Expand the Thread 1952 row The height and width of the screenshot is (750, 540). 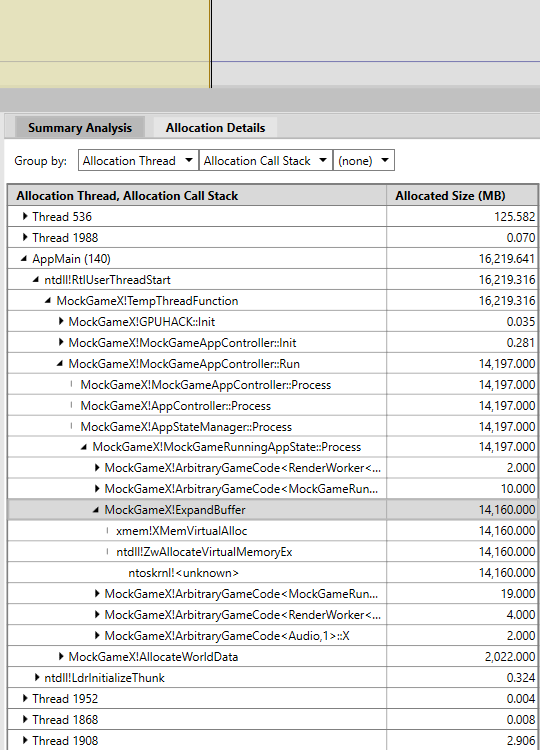click(25, 699)
